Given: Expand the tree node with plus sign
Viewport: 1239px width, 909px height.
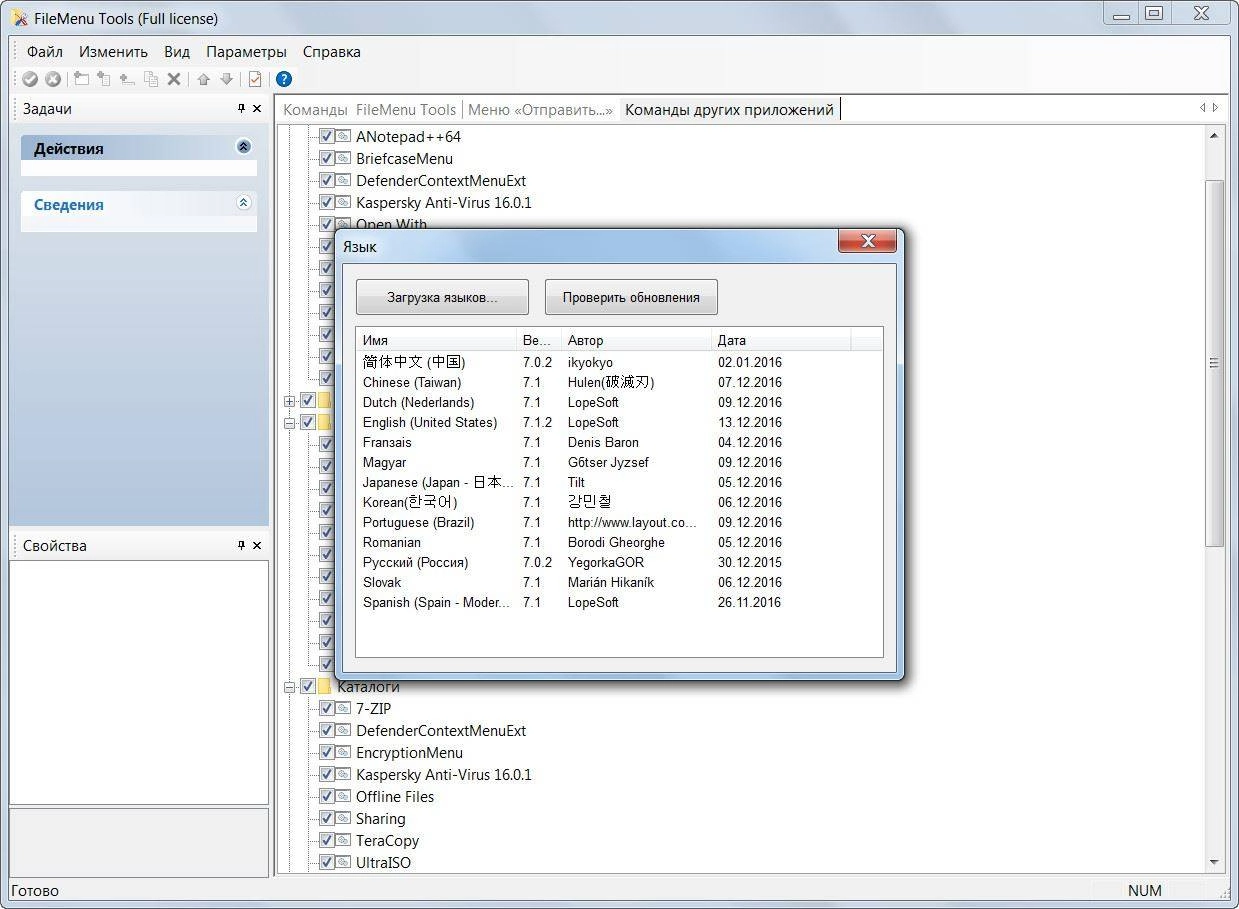Looking at the screenshot, I should point(290,400).
